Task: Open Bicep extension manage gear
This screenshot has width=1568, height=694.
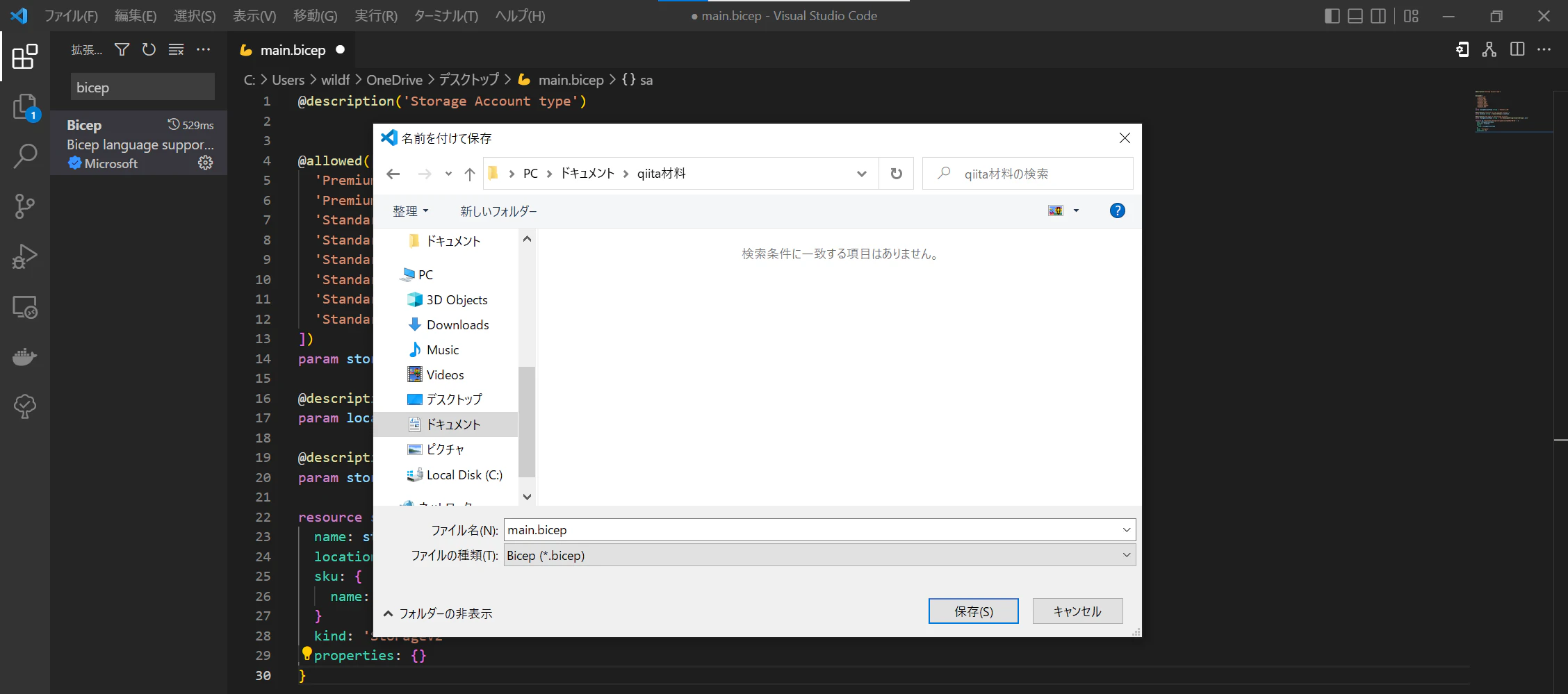Action: coord(205,163)
